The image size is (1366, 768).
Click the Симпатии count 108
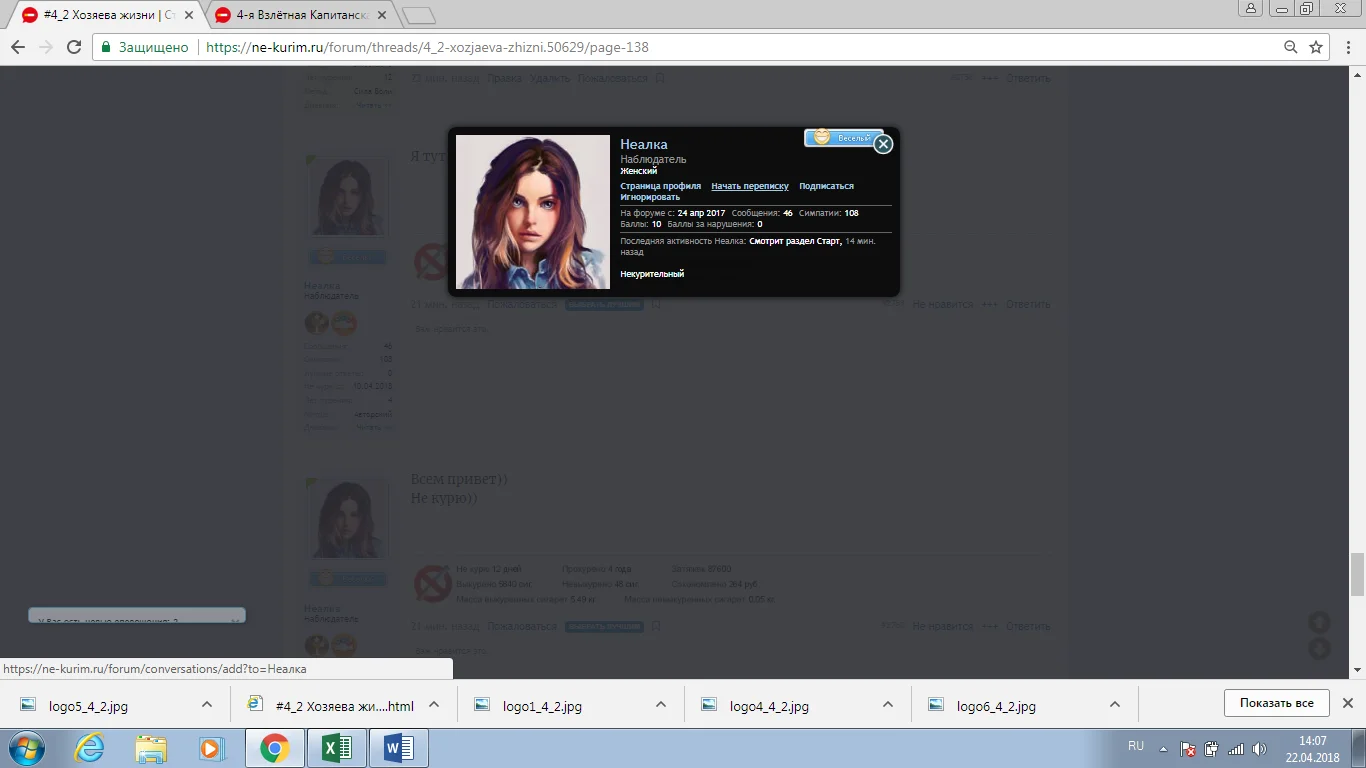(x=851, y=213)
